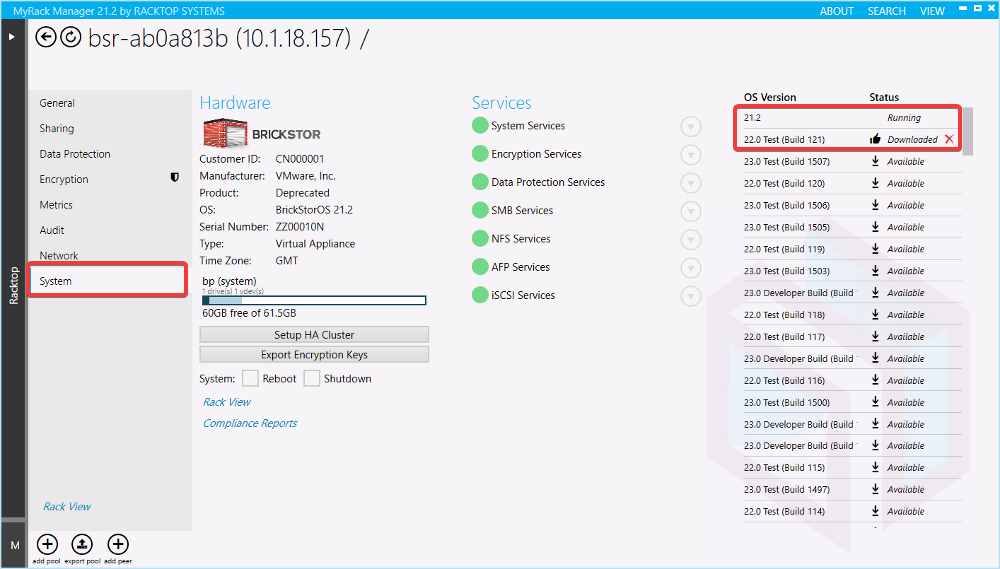Click the add pool icon
The width and height of the screenshot is (1000, 569).
click(47, 544)
